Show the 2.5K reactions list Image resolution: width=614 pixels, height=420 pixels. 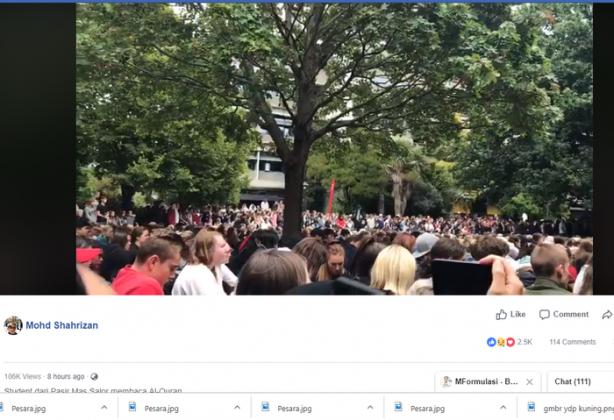click(524, 342)
